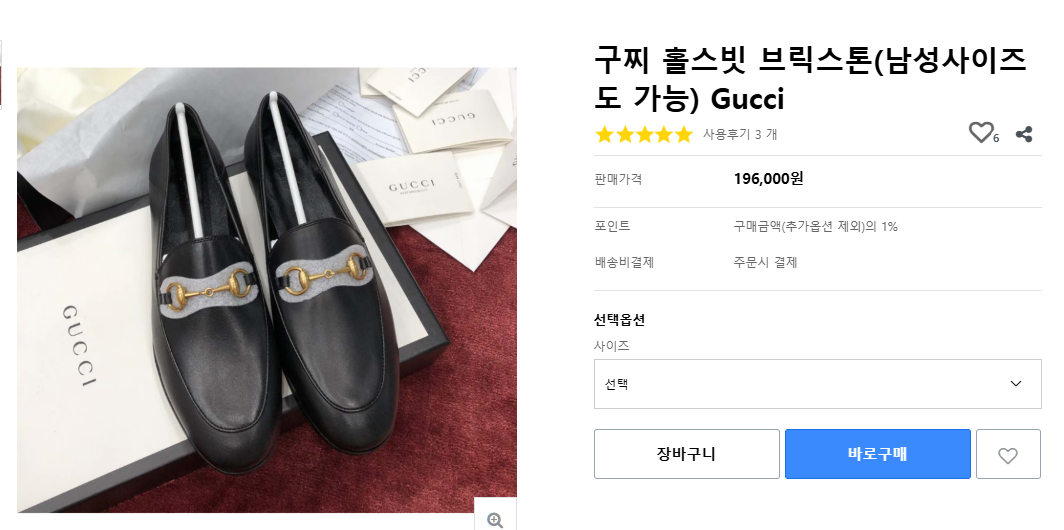Expand the size dropdown chevron arrow

1016,384
